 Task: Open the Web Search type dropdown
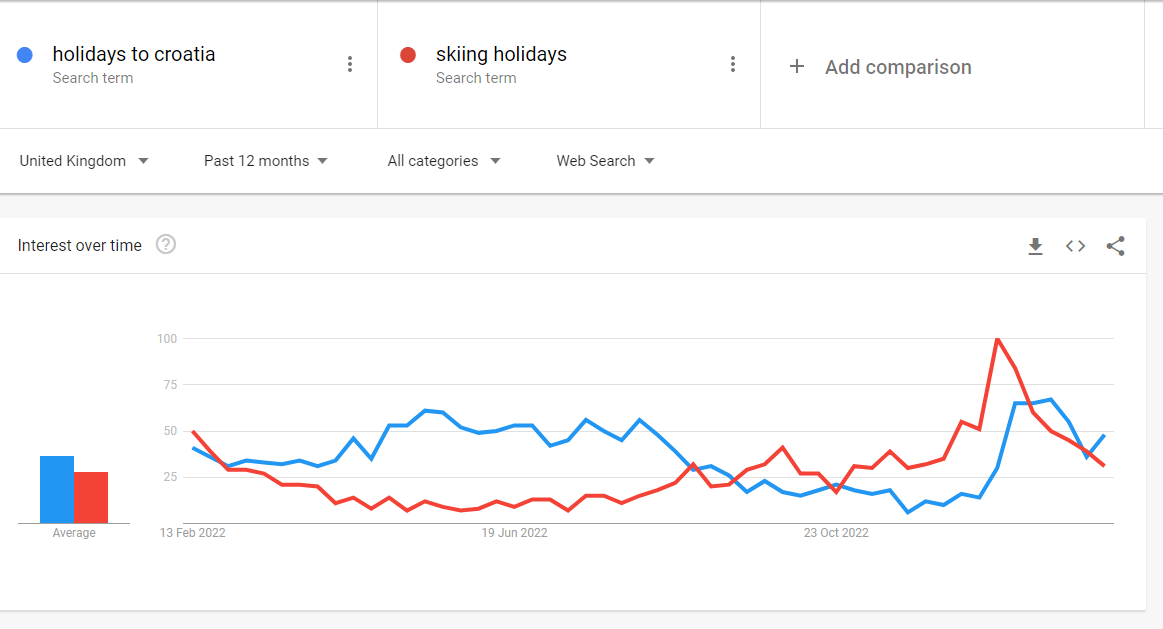pos(605,161)
